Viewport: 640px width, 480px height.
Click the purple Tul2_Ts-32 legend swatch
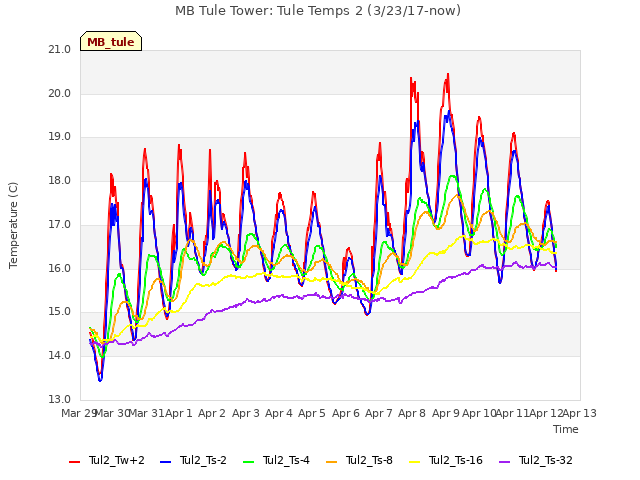click(x=505, y=461)
